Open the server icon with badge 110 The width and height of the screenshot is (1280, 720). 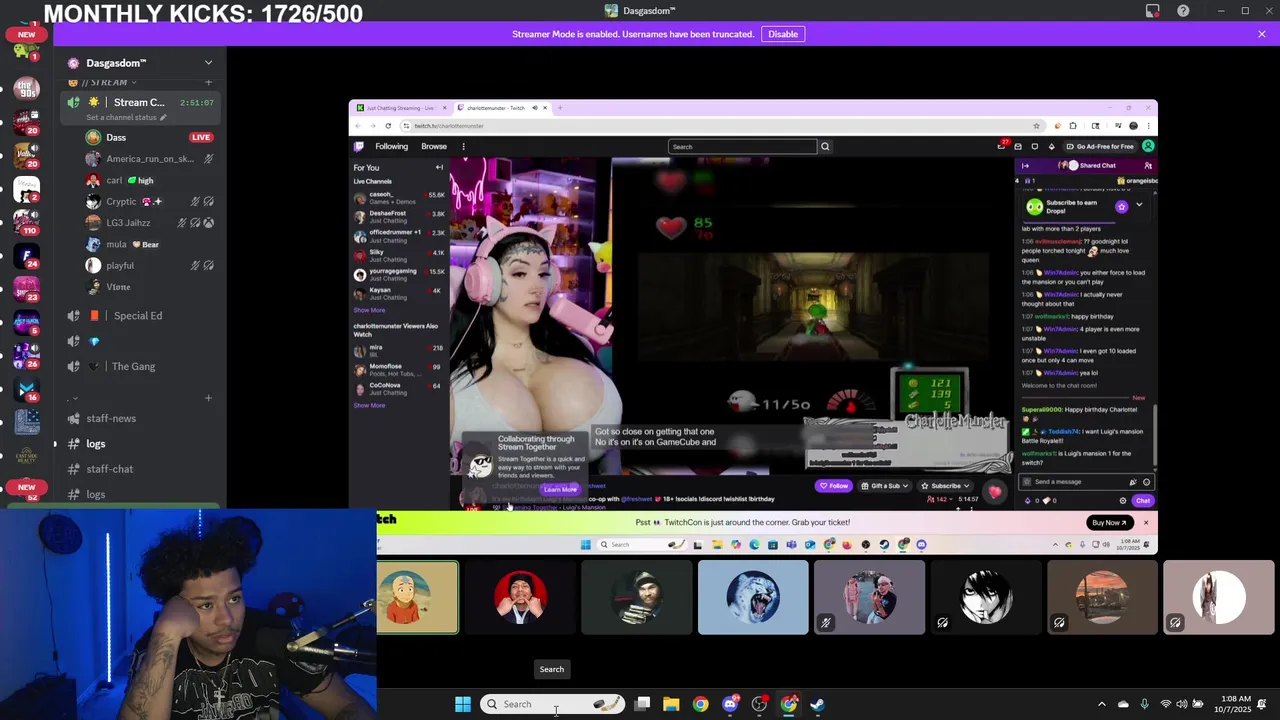[27, 223]
